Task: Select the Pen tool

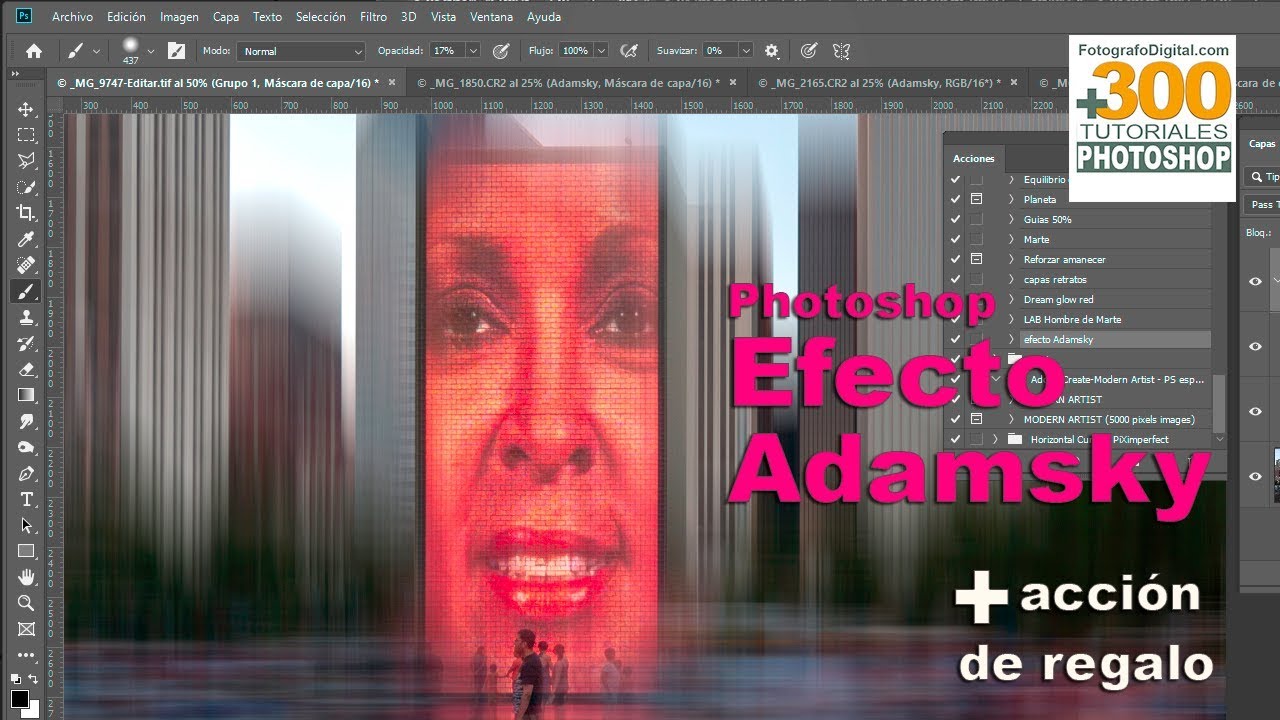Action: [26, 473]
